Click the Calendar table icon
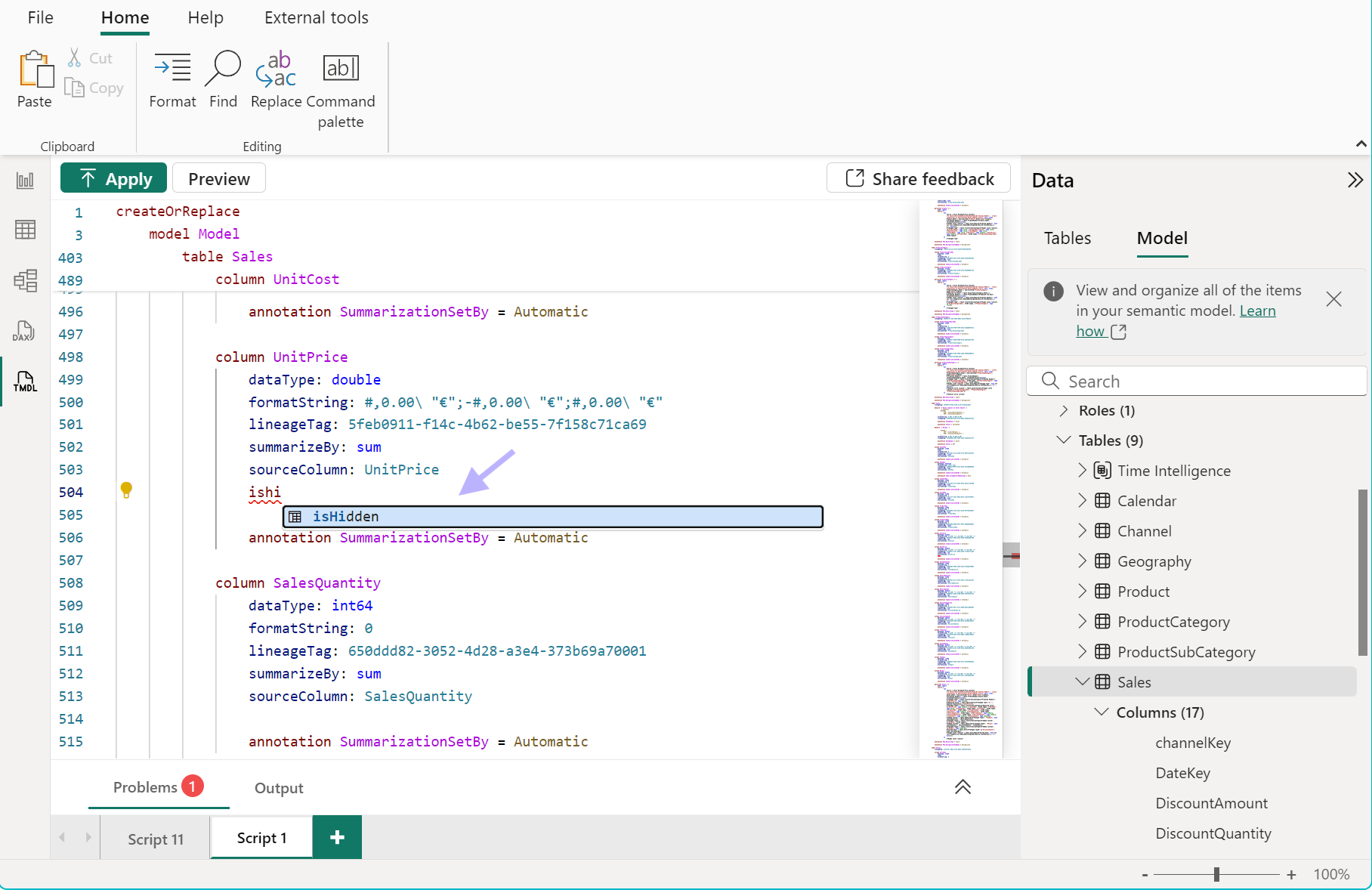Screen dimensions: 1372x893 1102,501
